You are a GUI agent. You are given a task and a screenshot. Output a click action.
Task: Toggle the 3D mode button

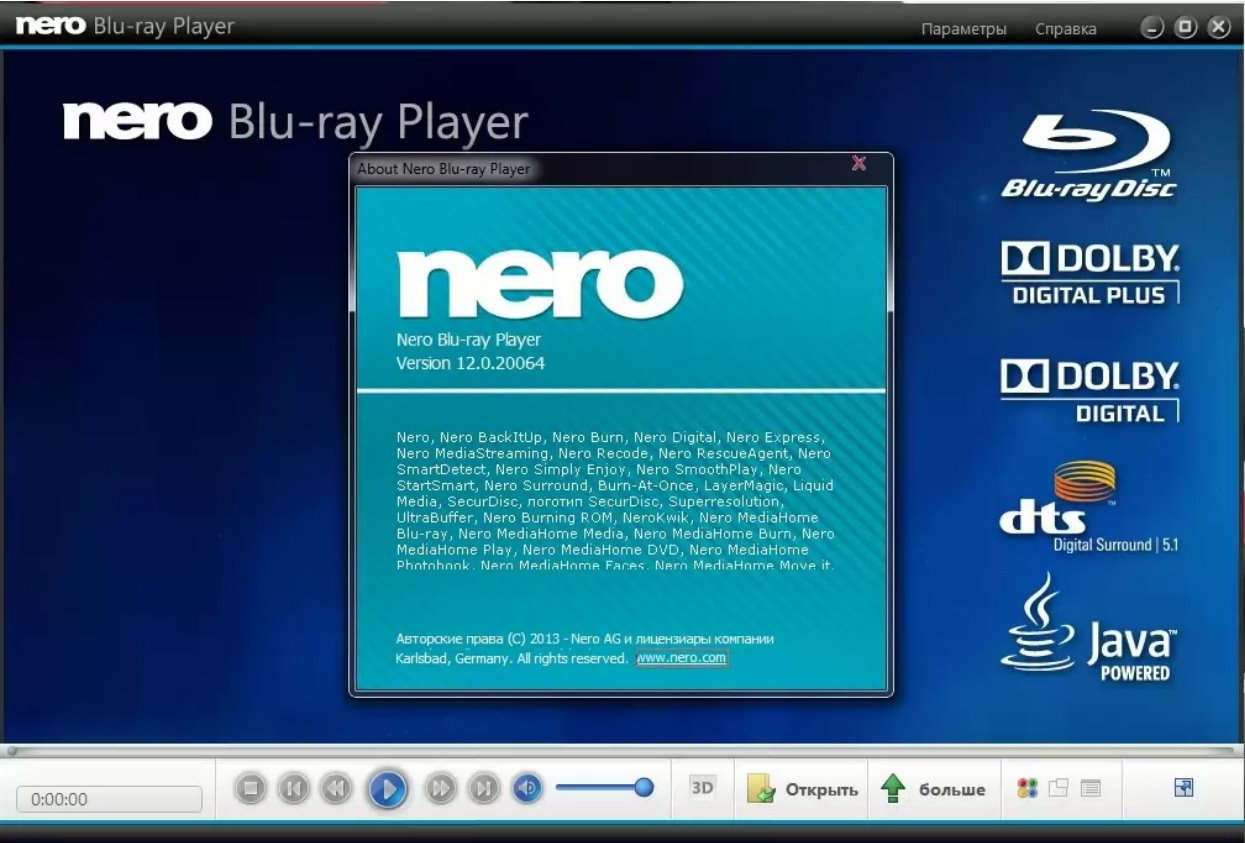(703, 788)
